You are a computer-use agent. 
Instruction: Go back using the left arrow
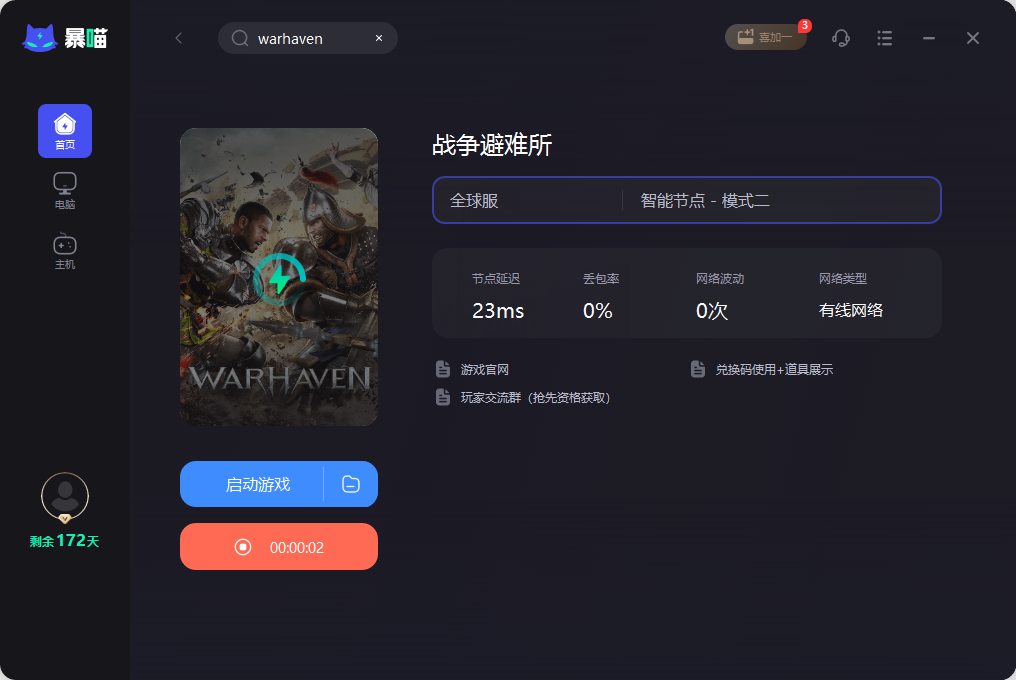[x=179, y=38]
